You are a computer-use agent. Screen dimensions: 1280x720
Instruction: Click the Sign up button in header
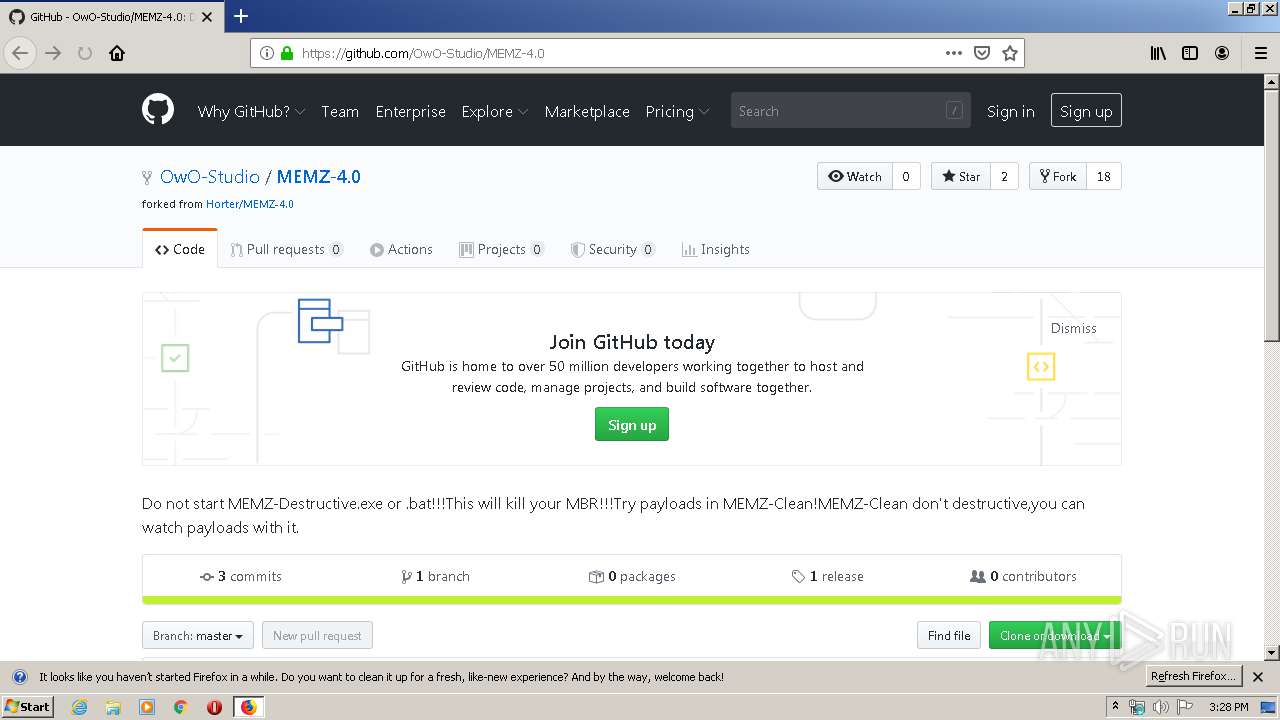pyautogui.click(x=1086, y=111)
